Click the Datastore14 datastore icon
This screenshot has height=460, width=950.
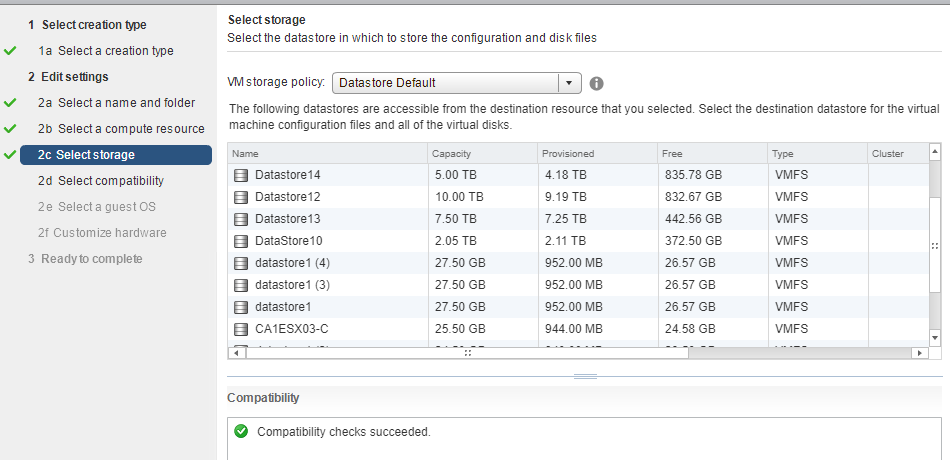pyautogui.click(x=241, y=176)
